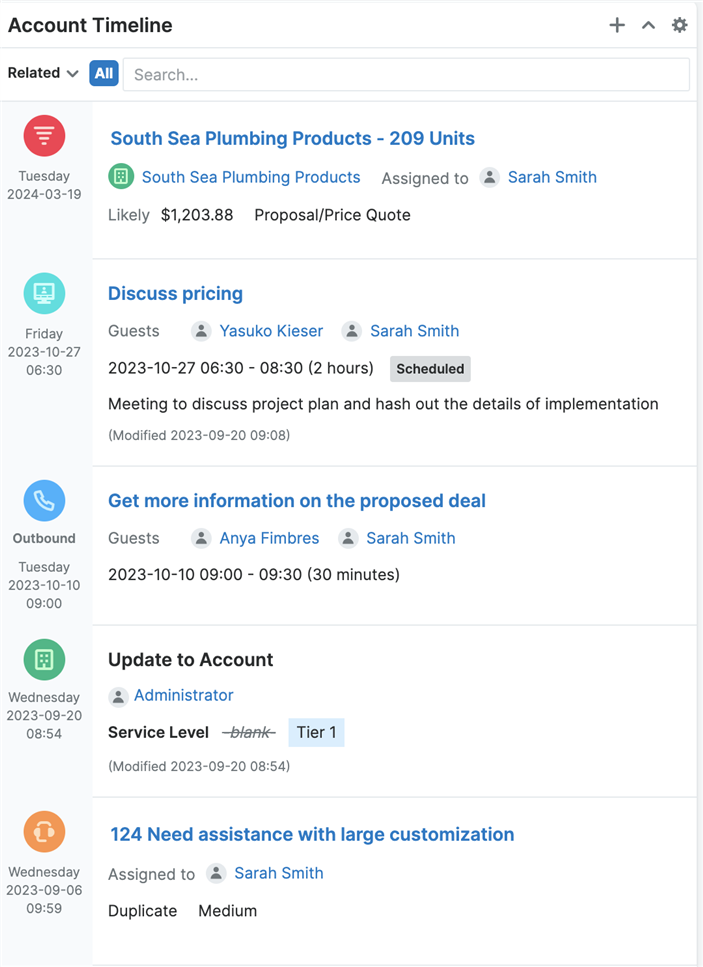
Task: Click the green account building icon
Action: coord(44,660)
